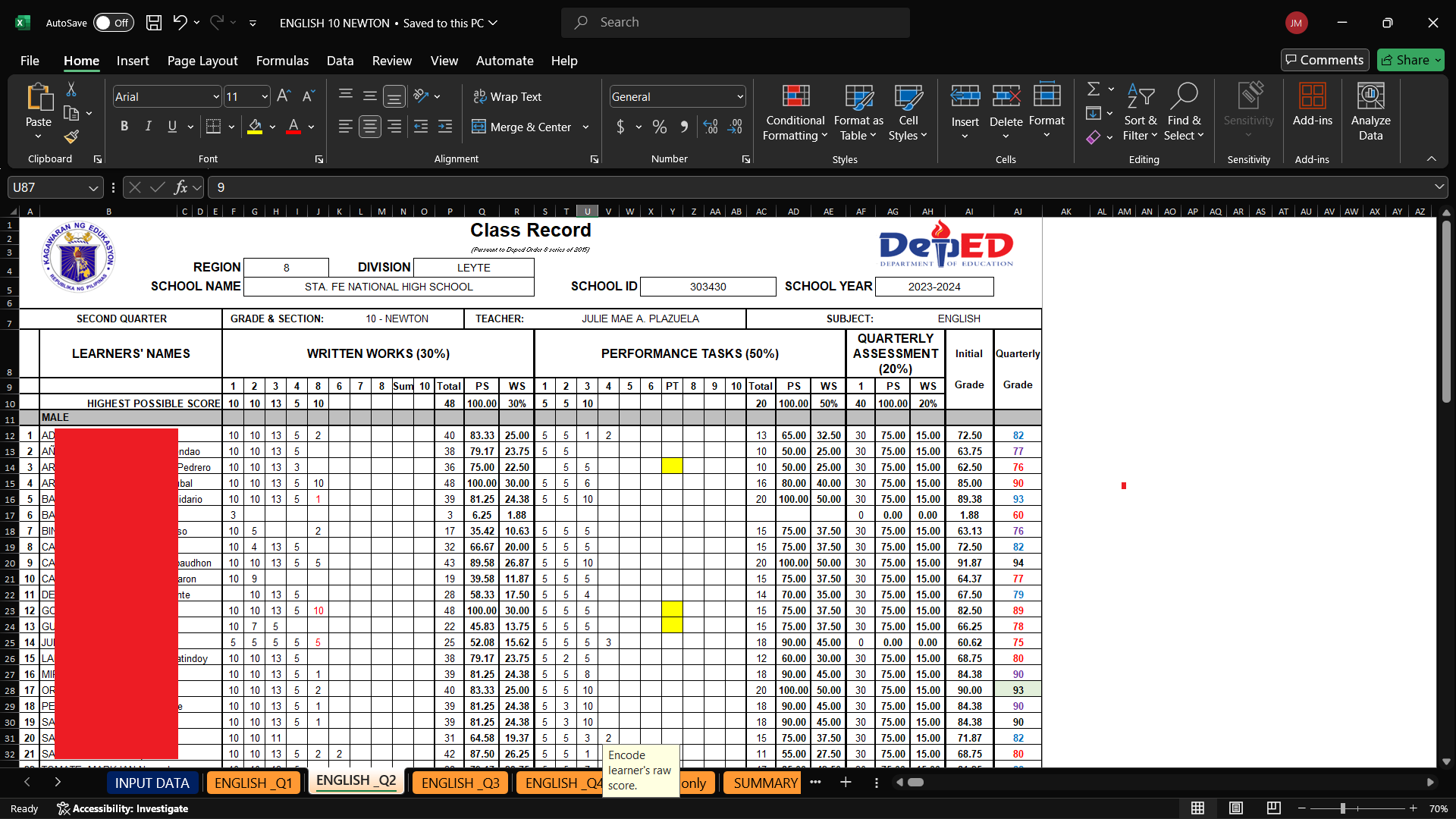Toggle Bottom Align vertical alignment
1456x819 pixels.
394,96
